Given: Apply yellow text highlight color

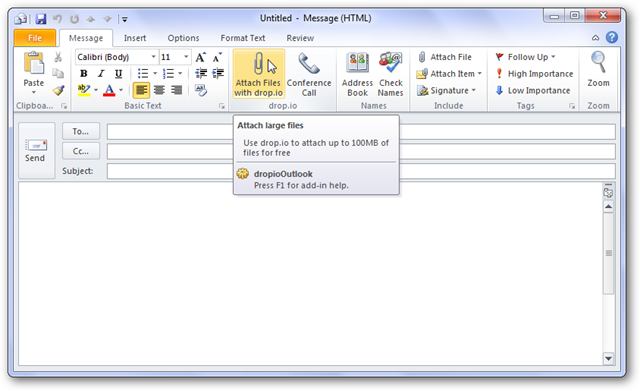Looking at the screenshot, I should [84, 90].
